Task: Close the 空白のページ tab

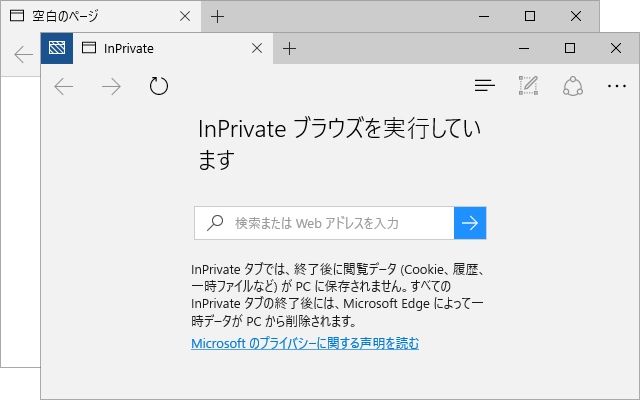Action: click(x=185, y=16)
